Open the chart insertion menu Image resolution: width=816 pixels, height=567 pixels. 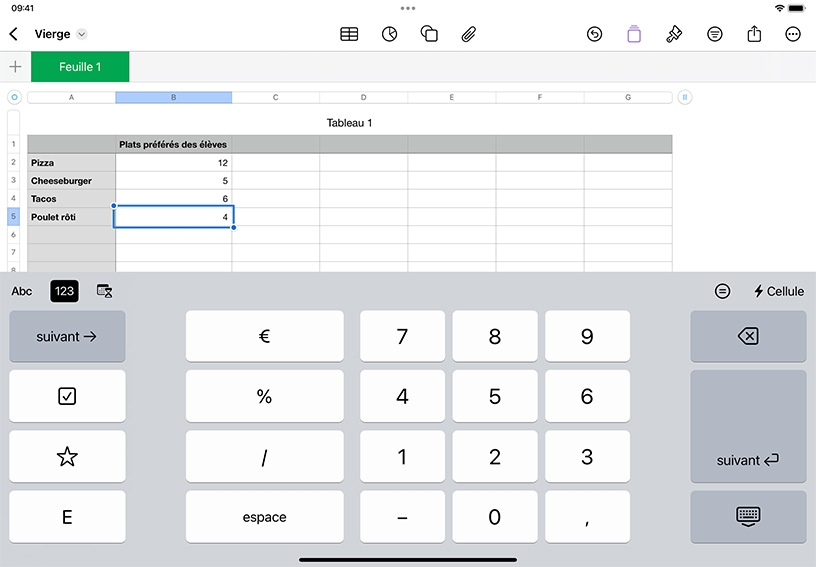[x=389, y=34]
